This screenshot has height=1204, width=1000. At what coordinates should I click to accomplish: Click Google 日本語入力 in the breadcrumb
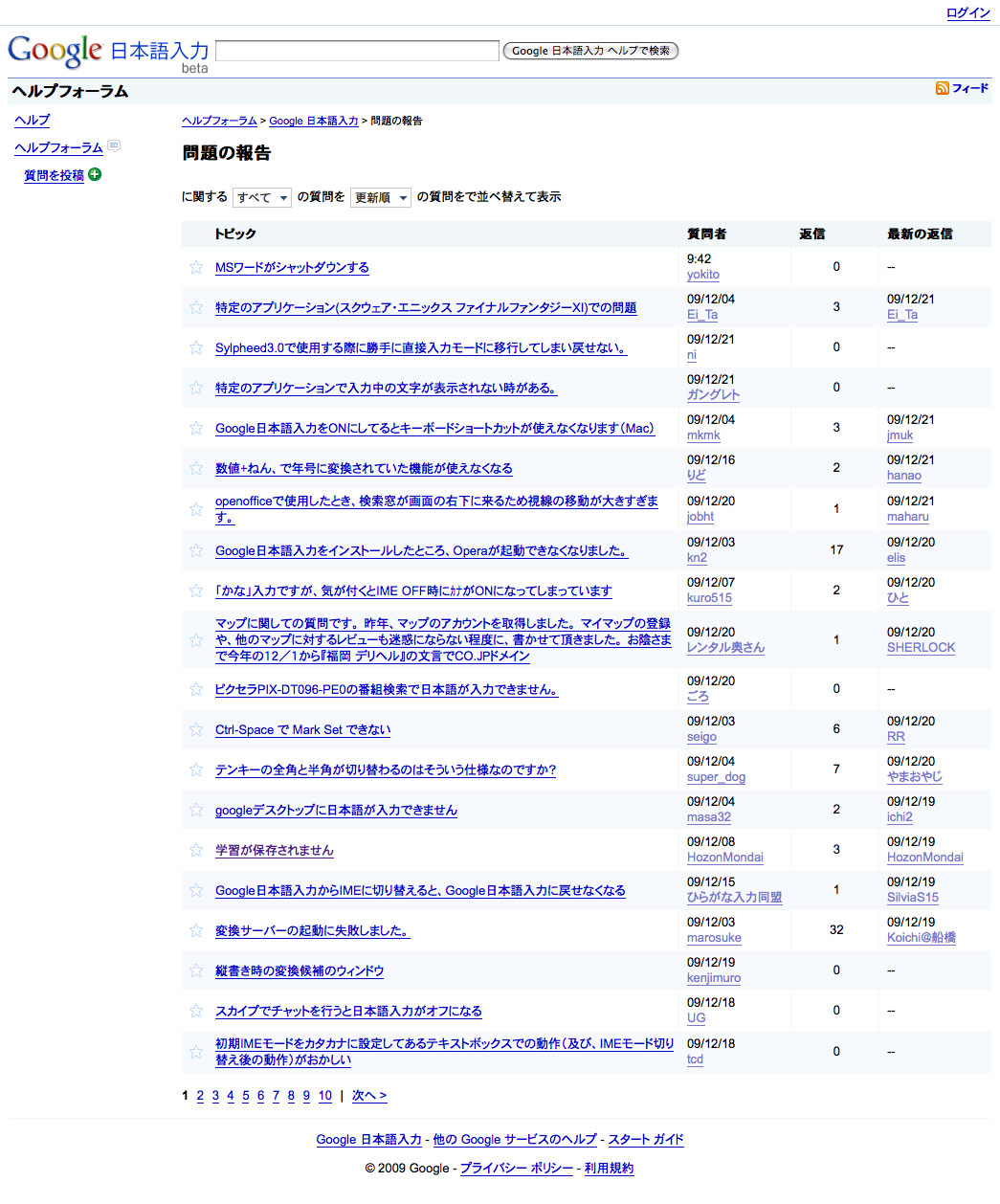pyautogui.click(x=314, y=121)
